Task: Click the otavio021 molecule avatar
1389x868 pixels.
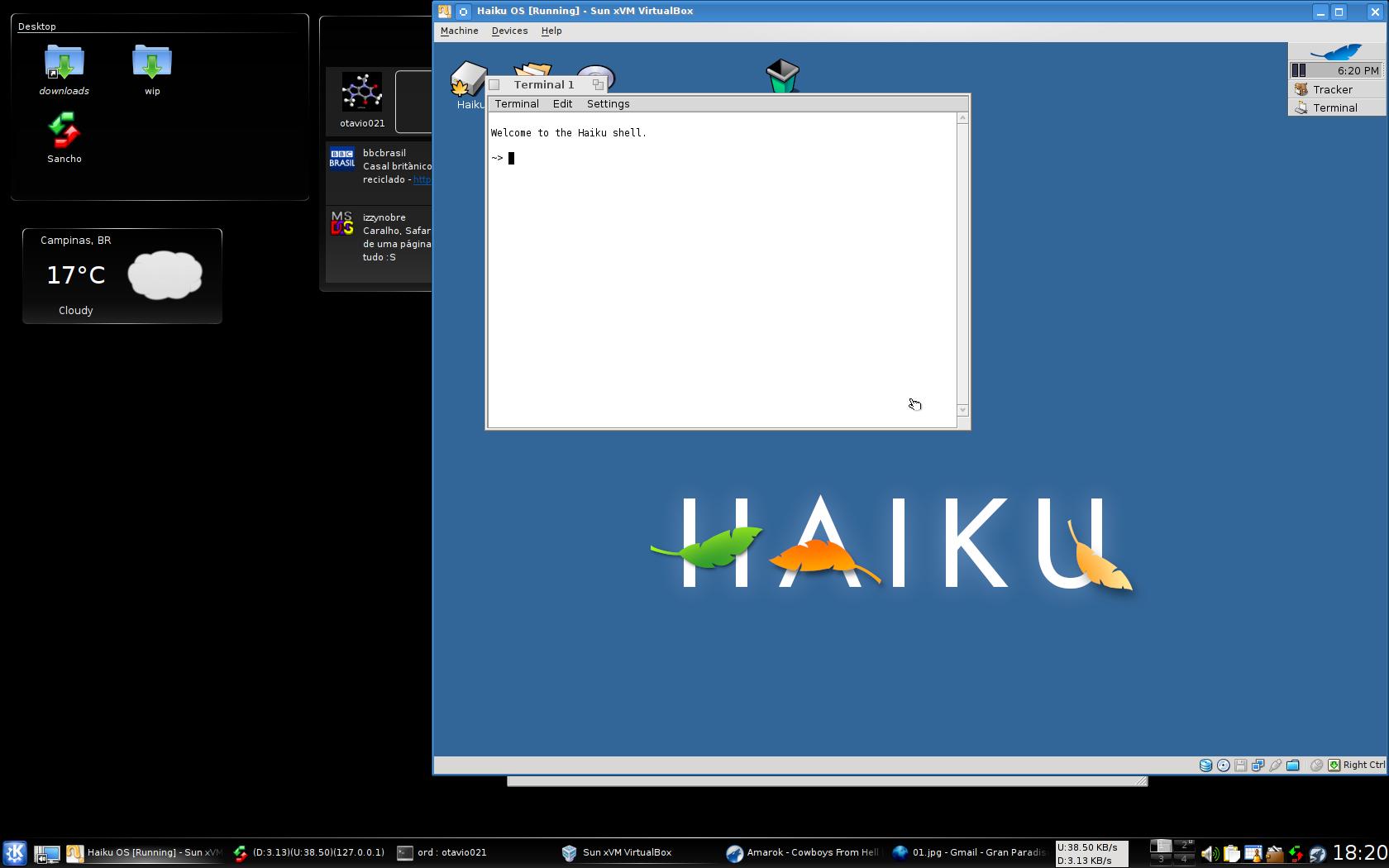Action: [361, 93]
